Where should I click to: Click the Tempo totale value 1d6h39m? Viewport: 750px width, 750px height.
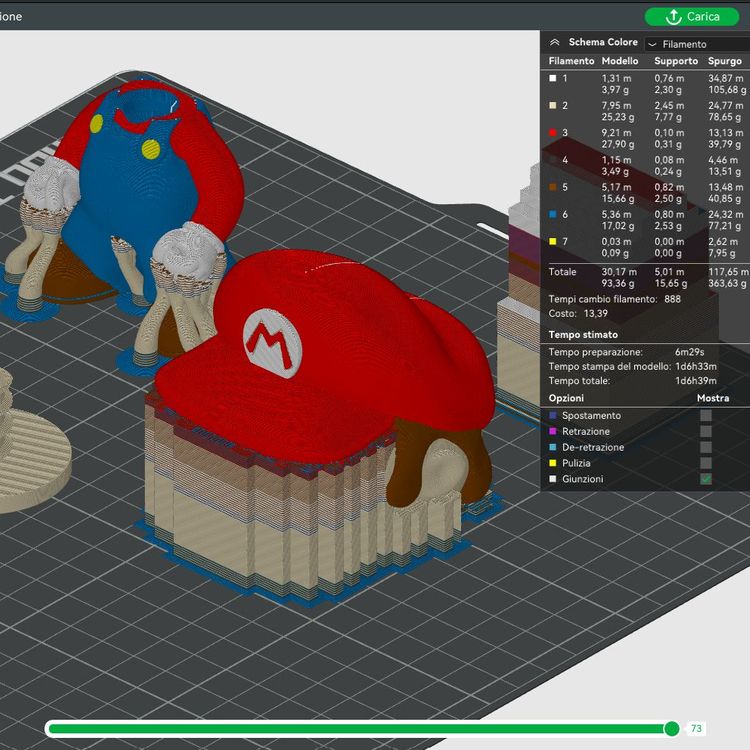pyautogui.click(x=695, y=381)
